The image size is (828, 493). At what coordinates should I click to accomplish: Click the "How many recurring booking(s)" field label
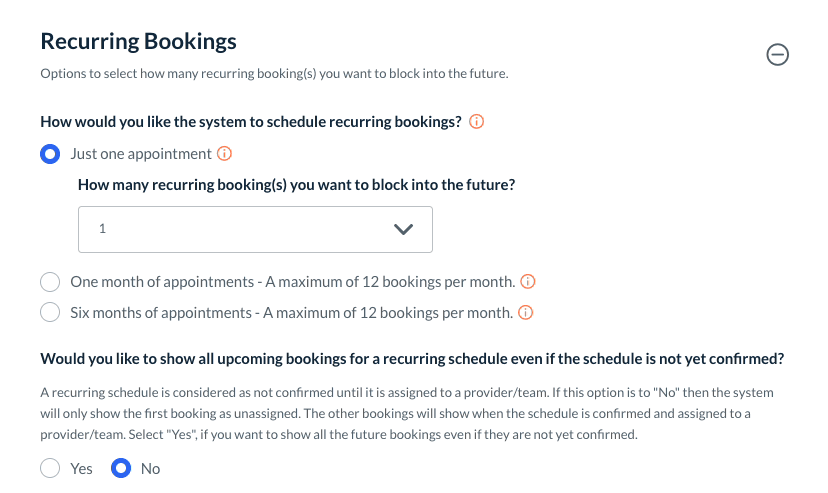coord(303,185)
